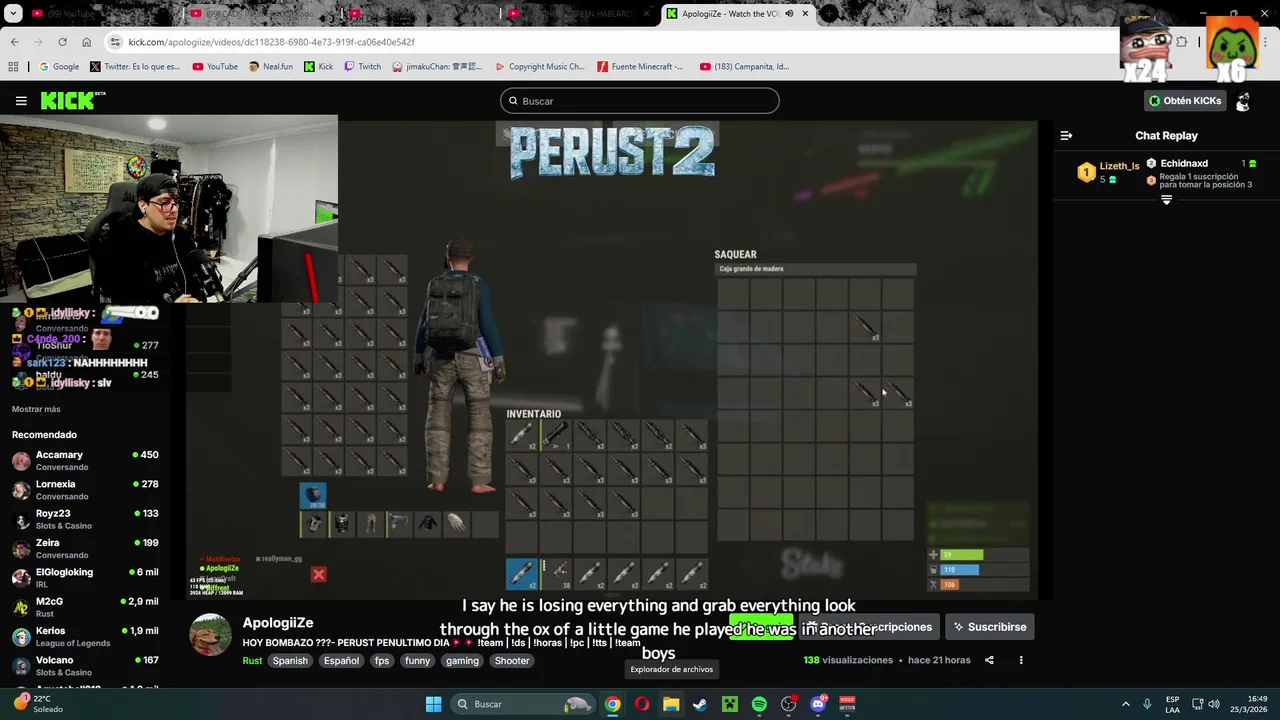Open recommended channel Volcano
Screen dimensions: 1280x720
coord(84,665)
